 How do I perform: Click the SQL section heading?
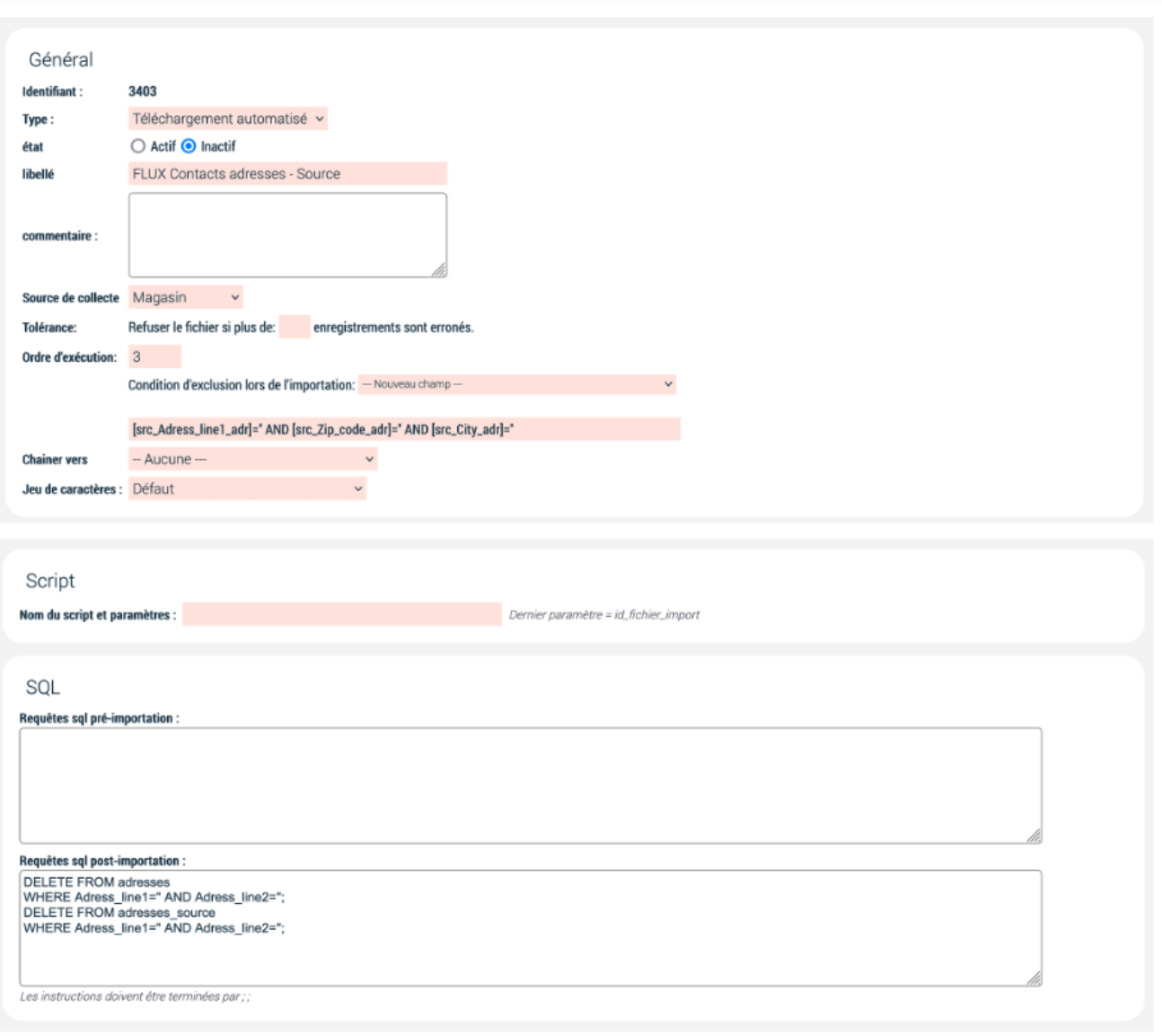pos(42,688)
